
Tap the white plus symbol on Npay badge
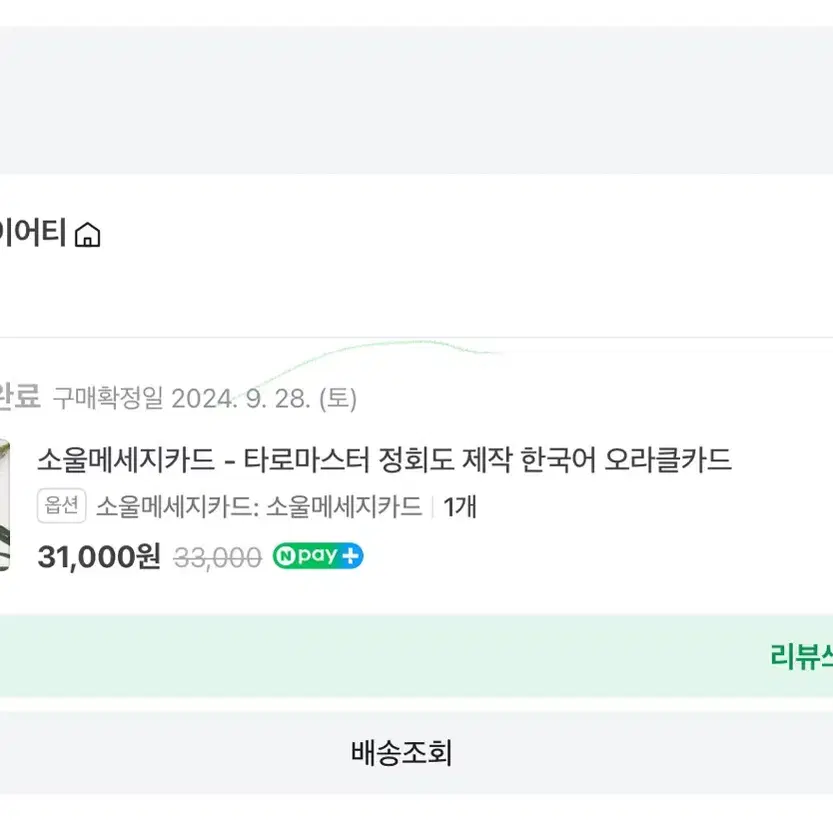[351, 556]
